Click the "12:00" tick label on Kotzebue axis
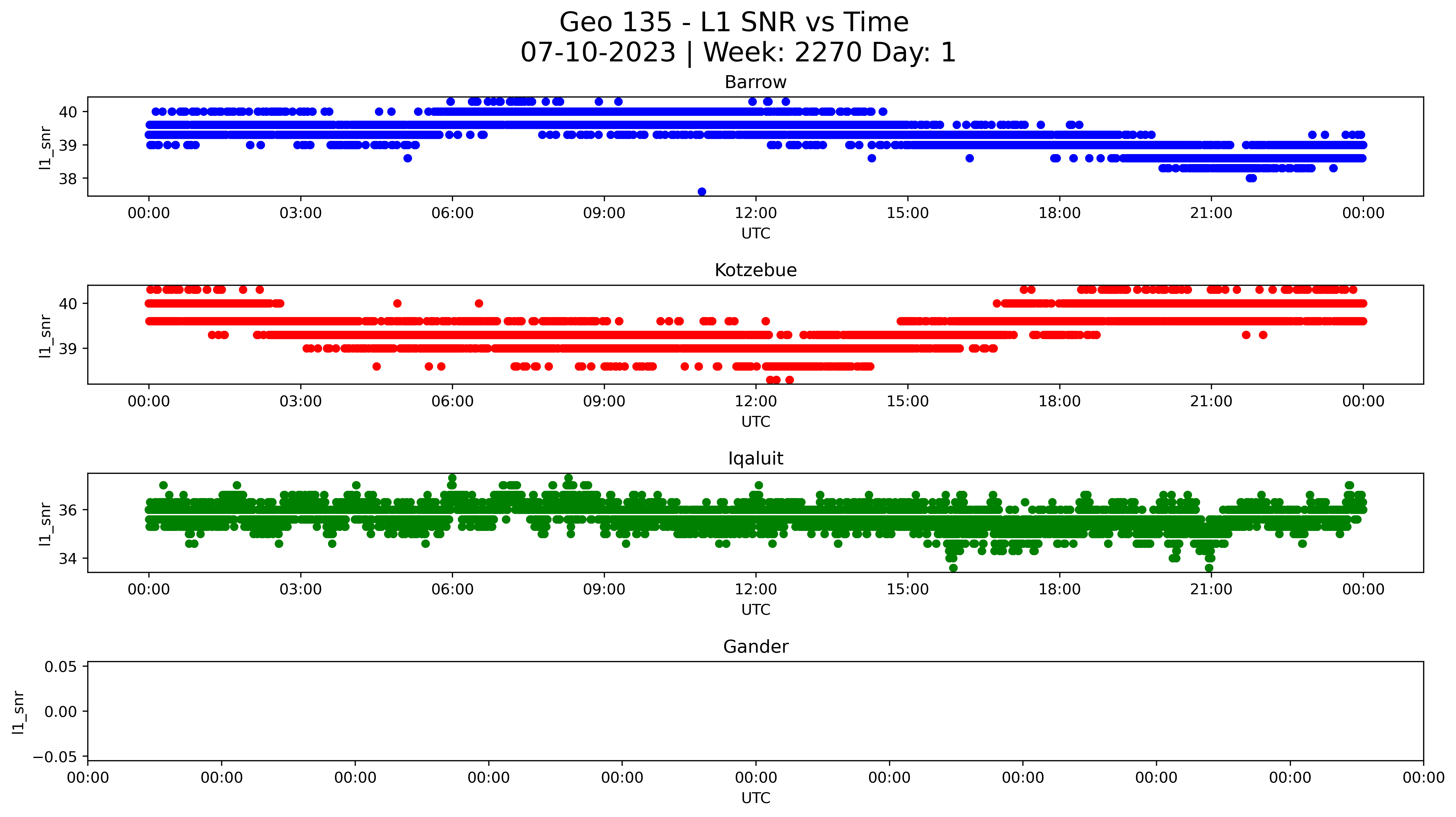1456x817 pixels. [756, 402]
